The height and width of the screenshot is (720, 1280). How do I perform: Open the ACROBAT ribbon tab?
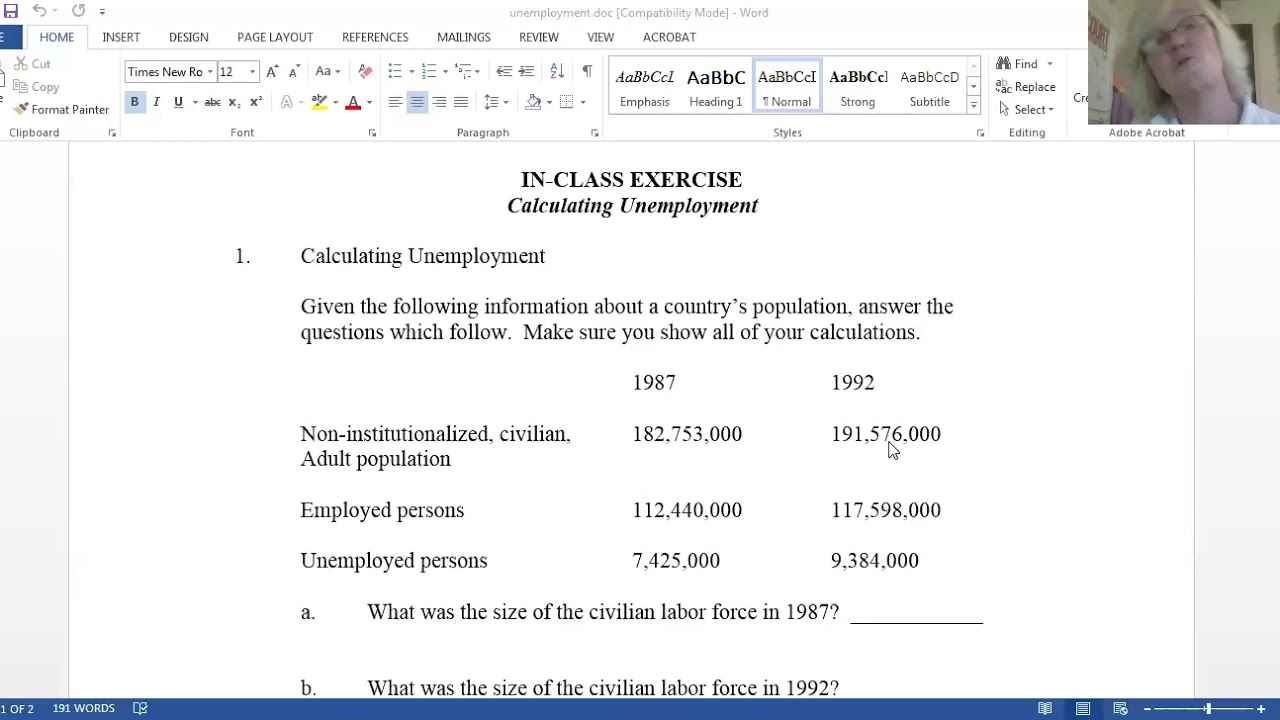(669, 37)
